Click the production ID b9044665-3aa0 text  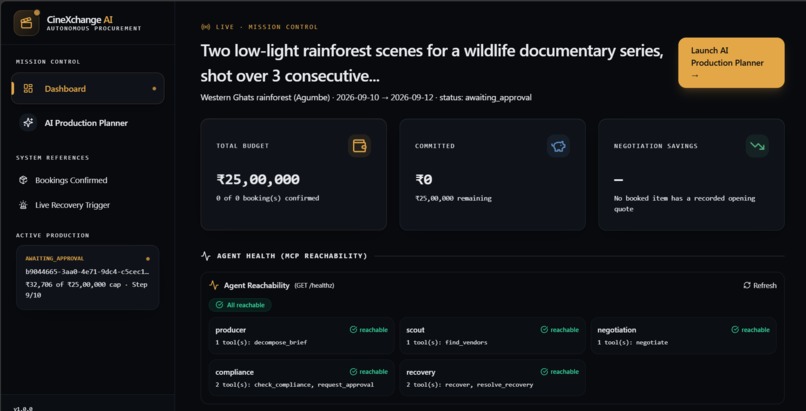point(87,272)
